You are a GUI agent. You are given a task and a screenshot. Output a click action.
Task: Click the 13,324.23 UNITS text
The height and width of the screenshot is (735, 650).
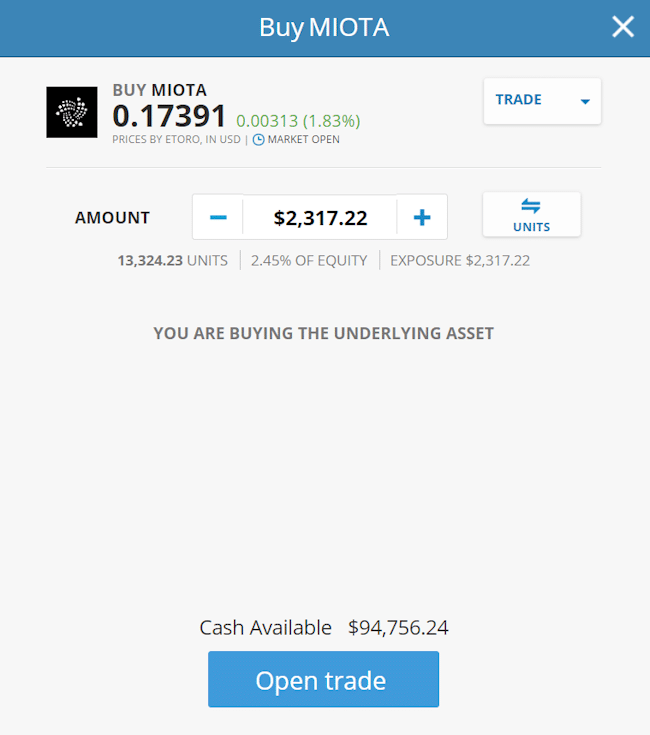coord(172,261)
